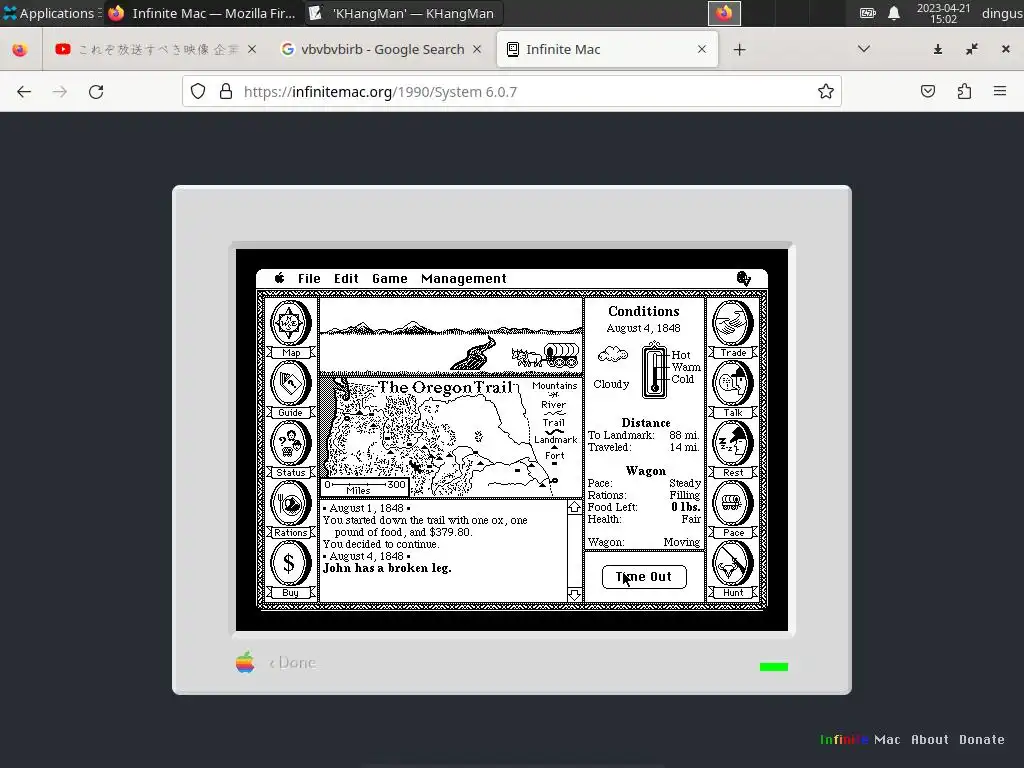This screenshot has width=1024, height=768.
Task: Open the Pocket save icon
Action: tap(928, 91)
